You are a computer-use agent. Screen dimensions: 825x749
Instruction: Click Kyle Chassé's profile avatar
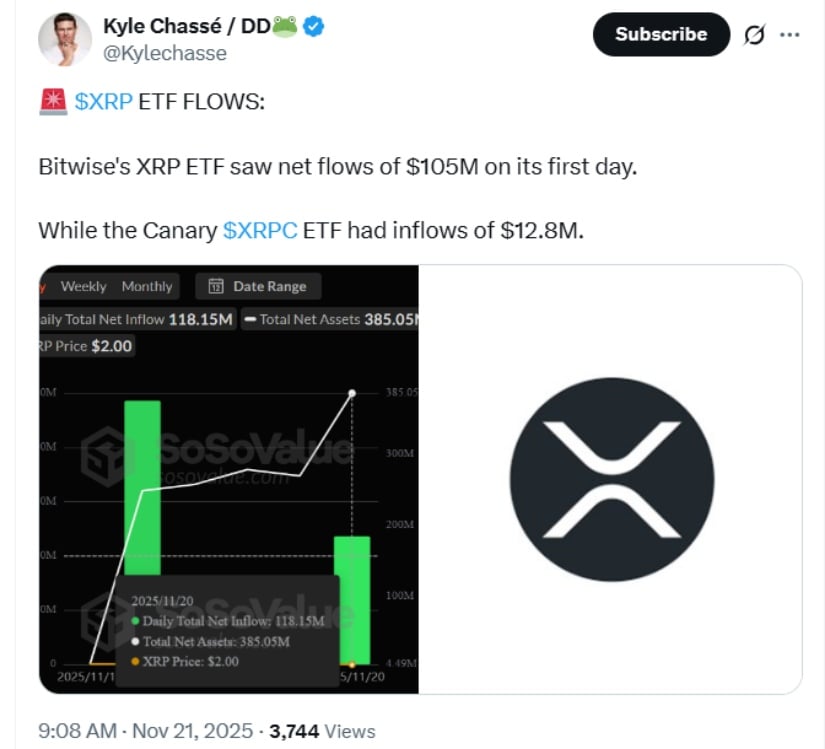click(x=65, y=40)
